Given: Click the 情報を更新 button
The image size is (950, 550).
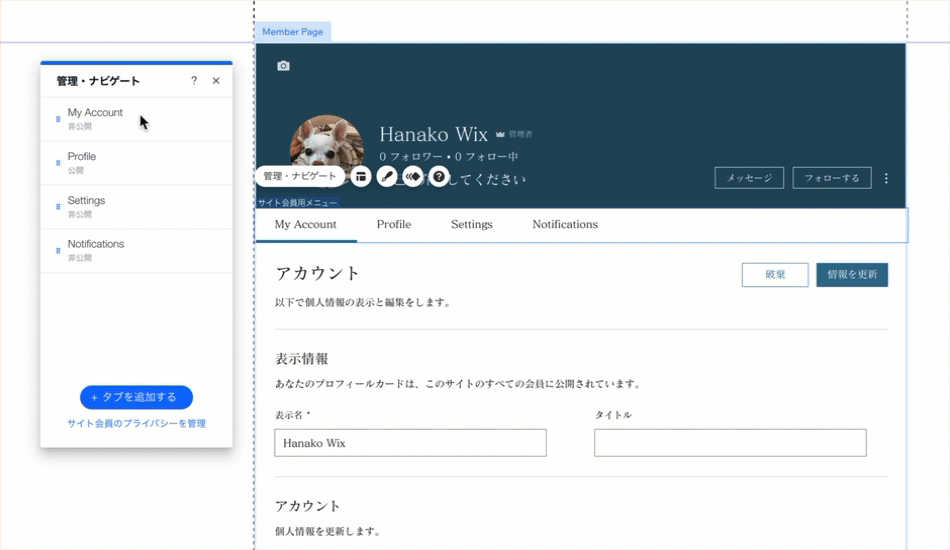Looking at the screenshot, I should pos(851,275).
